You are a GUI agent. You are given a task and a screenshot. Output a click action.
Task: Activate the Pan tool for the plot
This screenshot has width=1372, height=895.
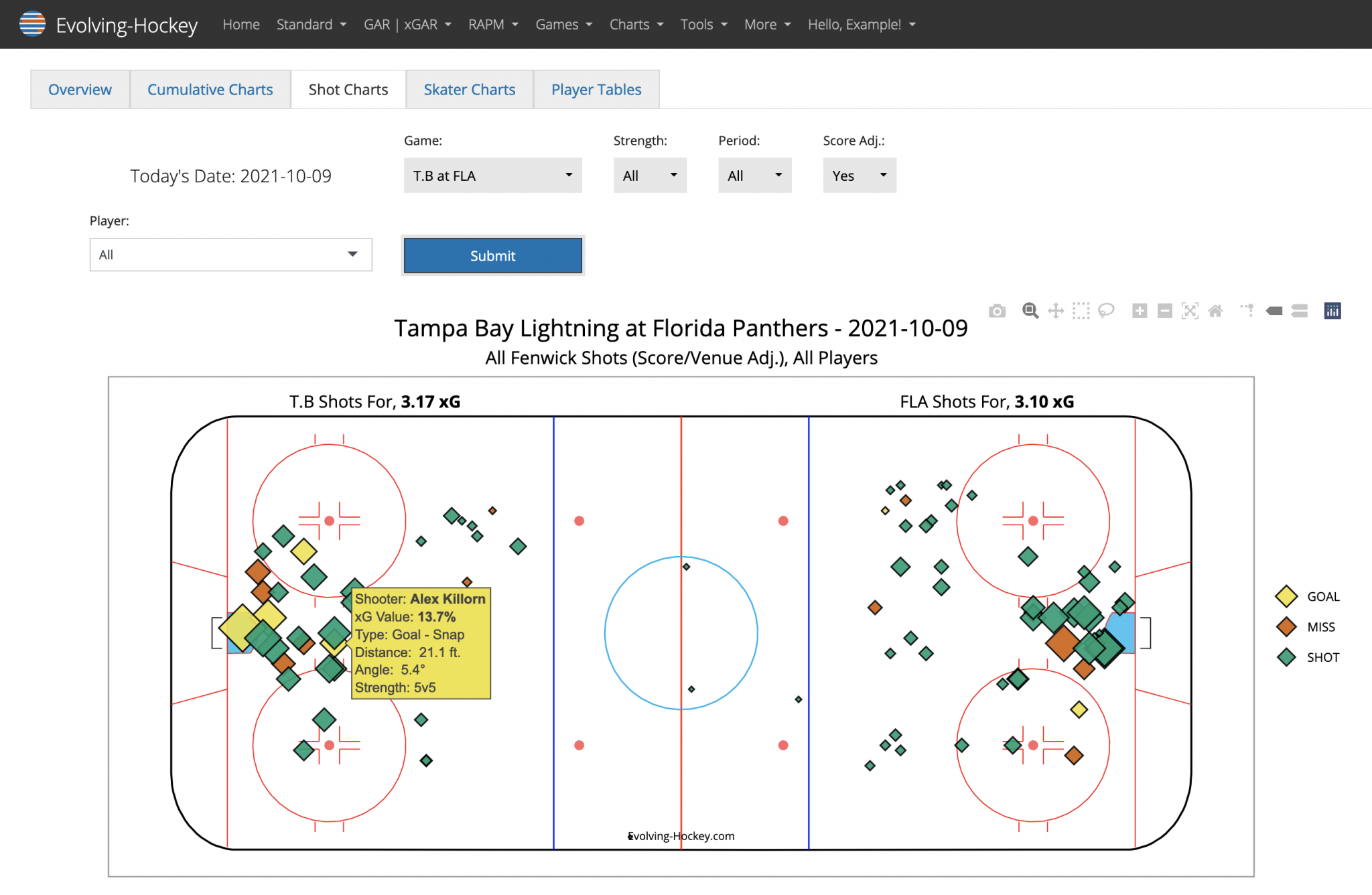pos(1055,310)
